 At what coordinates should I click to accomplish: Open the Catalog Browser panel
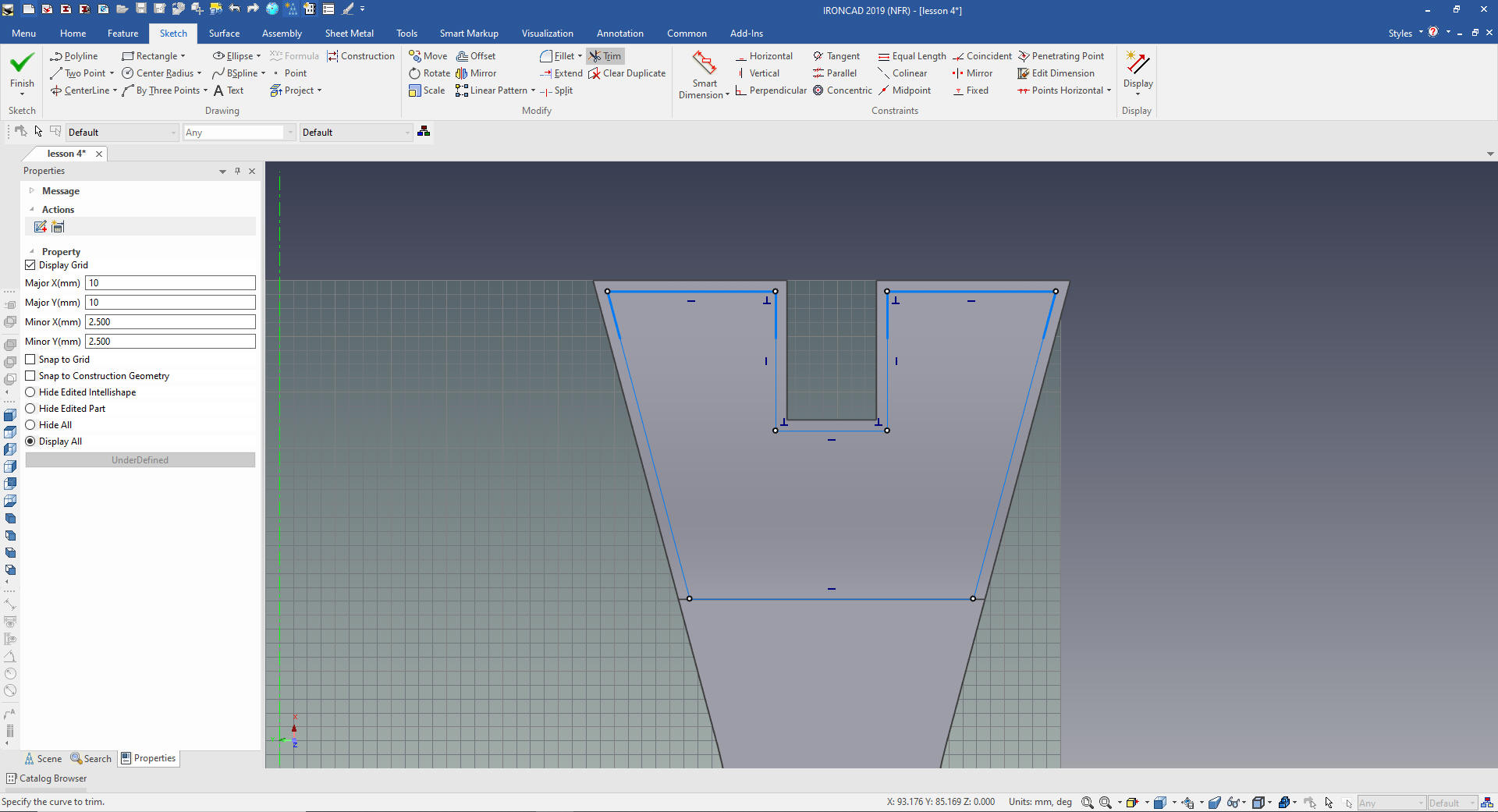pos(47,778)
